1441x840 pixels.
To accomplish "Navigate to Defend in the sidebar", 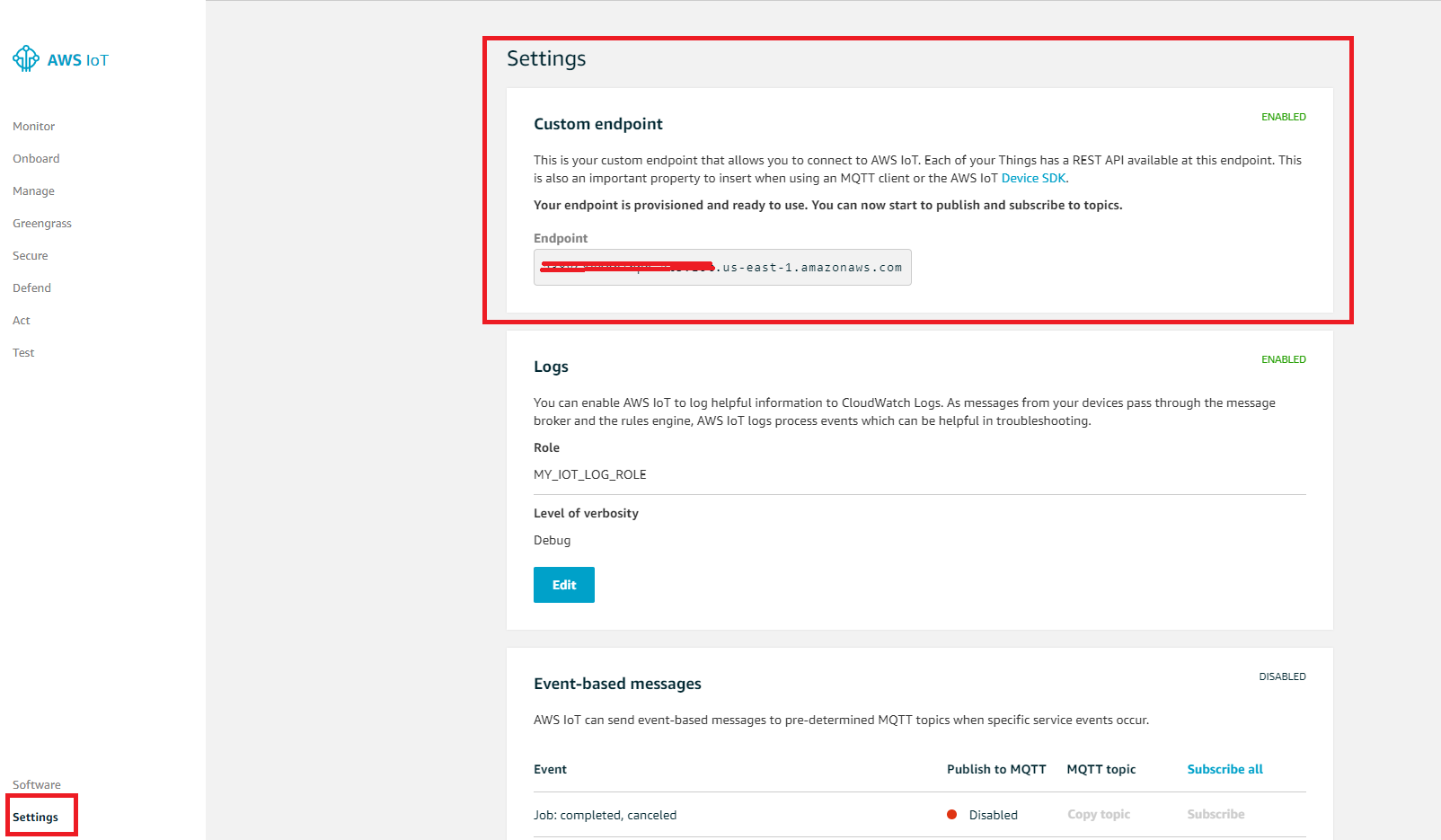I will [31, 288].
